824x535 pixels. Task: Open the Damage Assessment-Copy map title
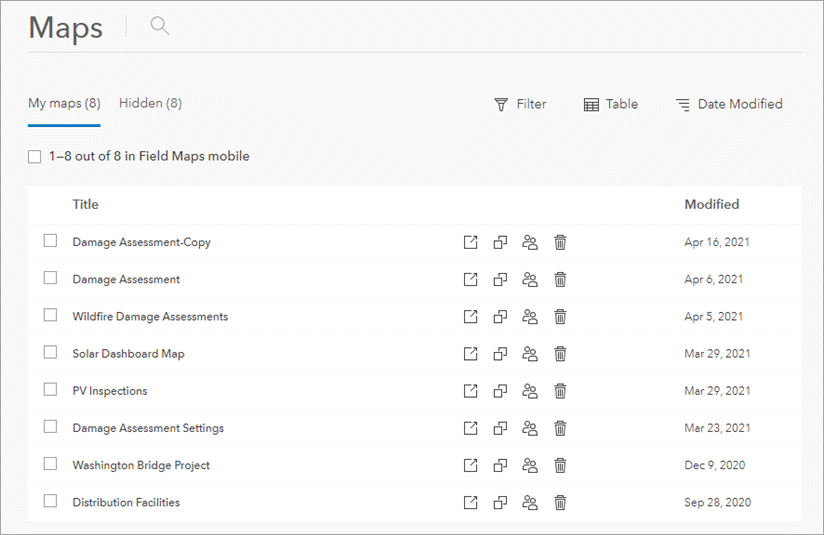[x=141, y=242]
